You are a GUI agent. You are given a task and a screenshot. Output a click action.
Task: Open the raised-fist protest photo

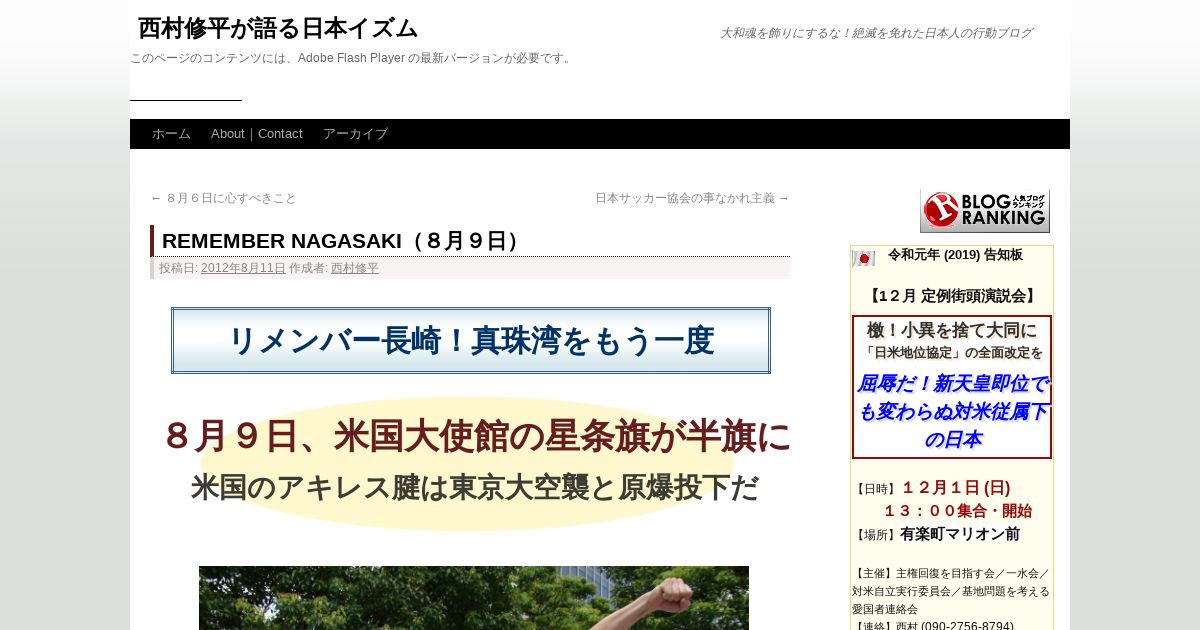click(474, 598)
